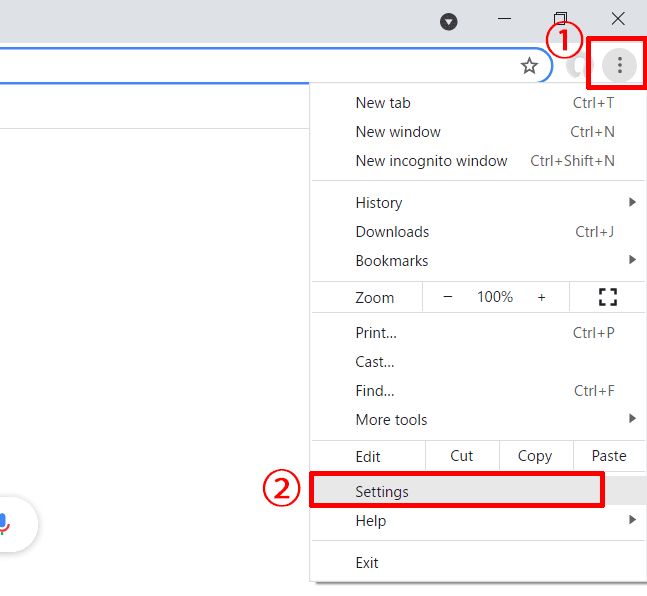Click the fullscreen icon in Zoom row
Screen dimensions: 647x596
coord(607,297)
